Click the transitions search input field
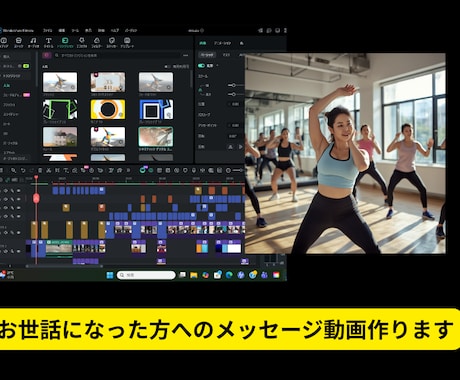460x380 pixels. click(117, 55)
